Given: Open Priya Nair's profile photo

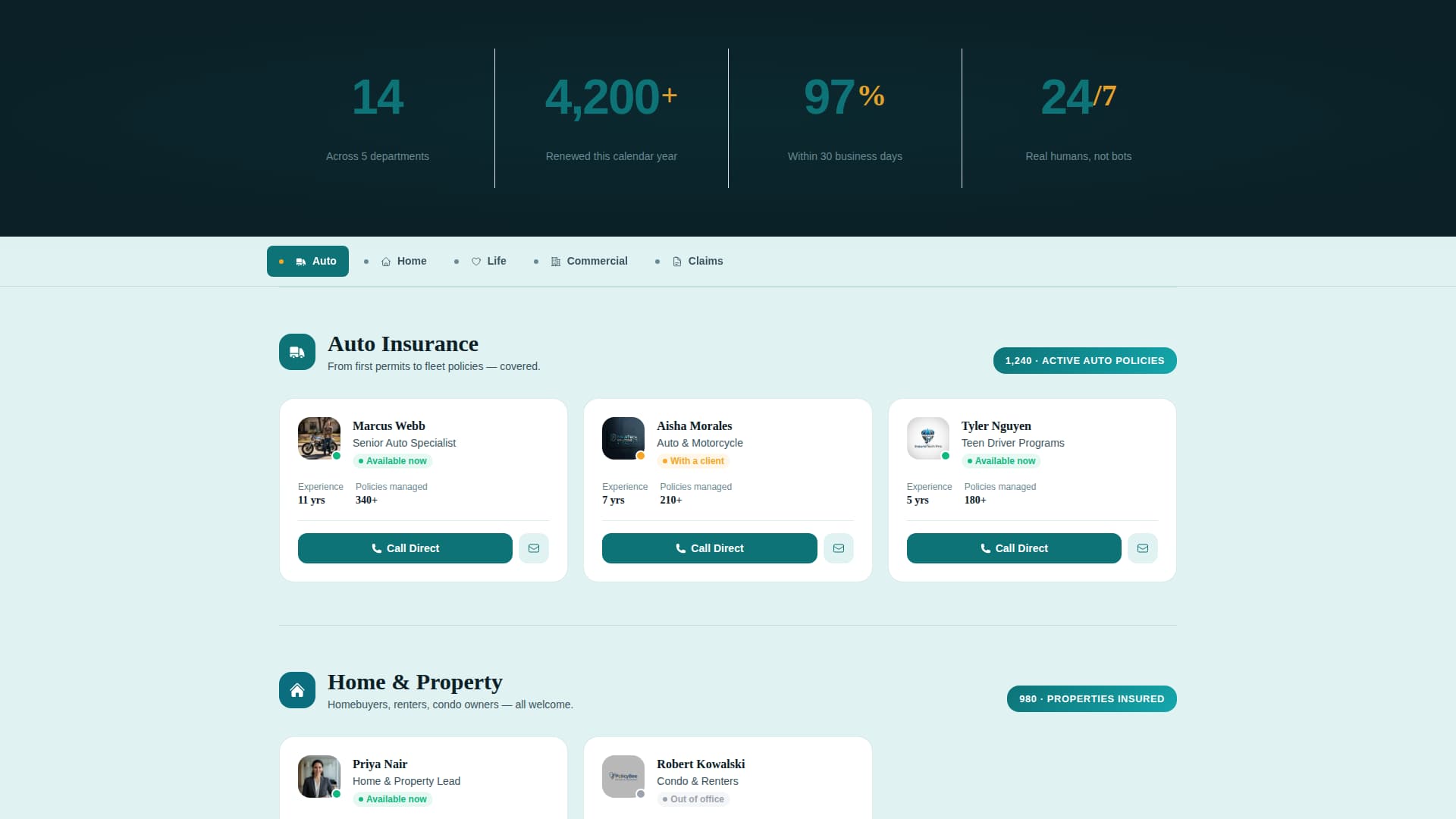Looking at the screenshot, I should [x=319, y=777].
